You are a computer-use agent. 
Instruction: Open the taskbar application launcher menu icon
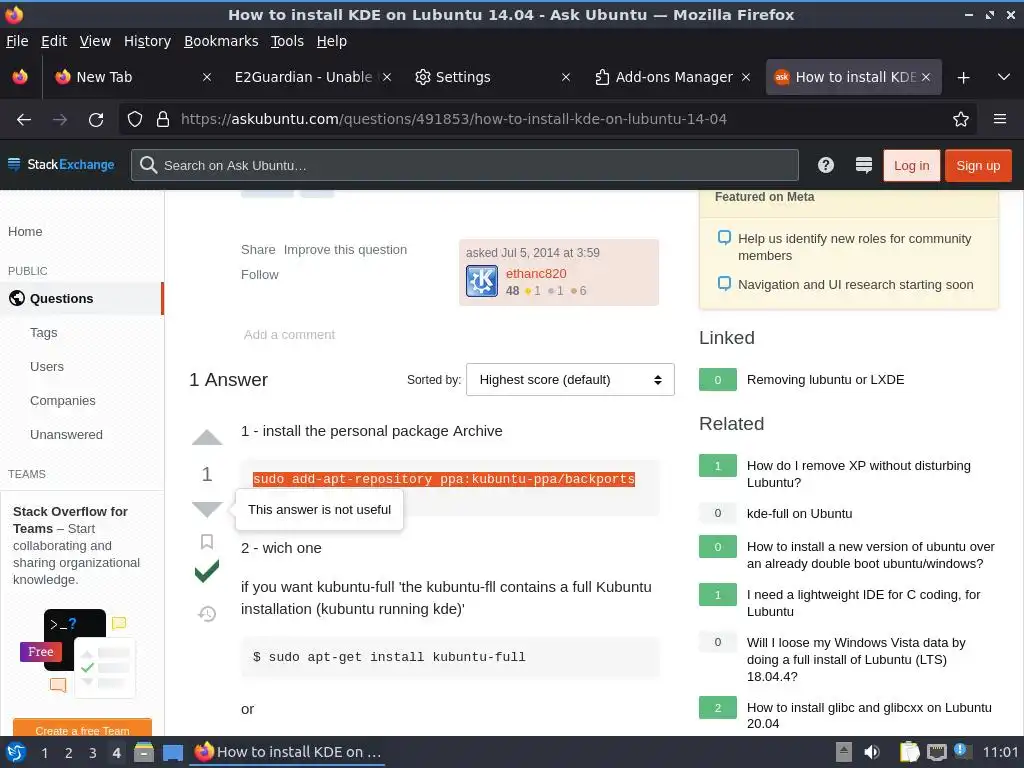tap(16, 752)
